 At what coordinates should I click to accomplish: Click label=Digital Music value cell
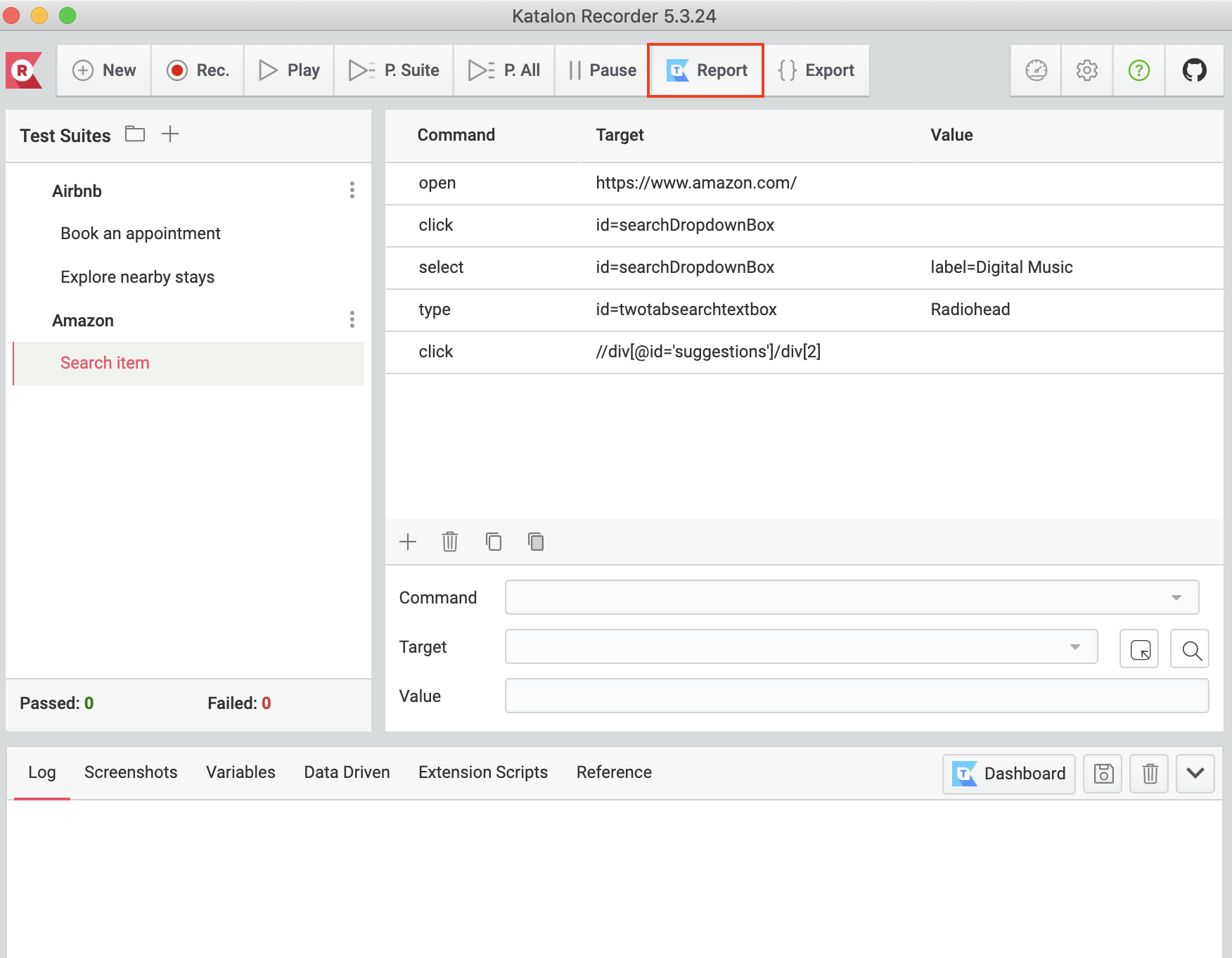pos(1001,267)
